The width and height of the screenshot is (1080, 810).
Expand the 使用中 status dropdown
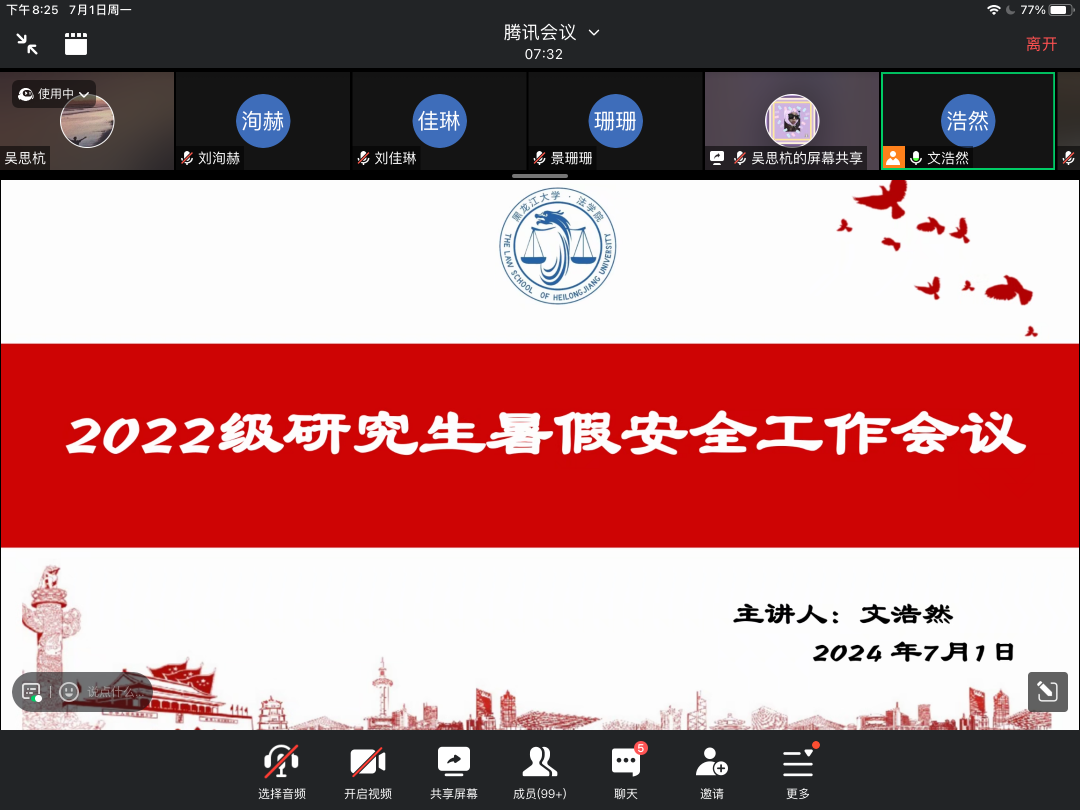tap(55, 94)
